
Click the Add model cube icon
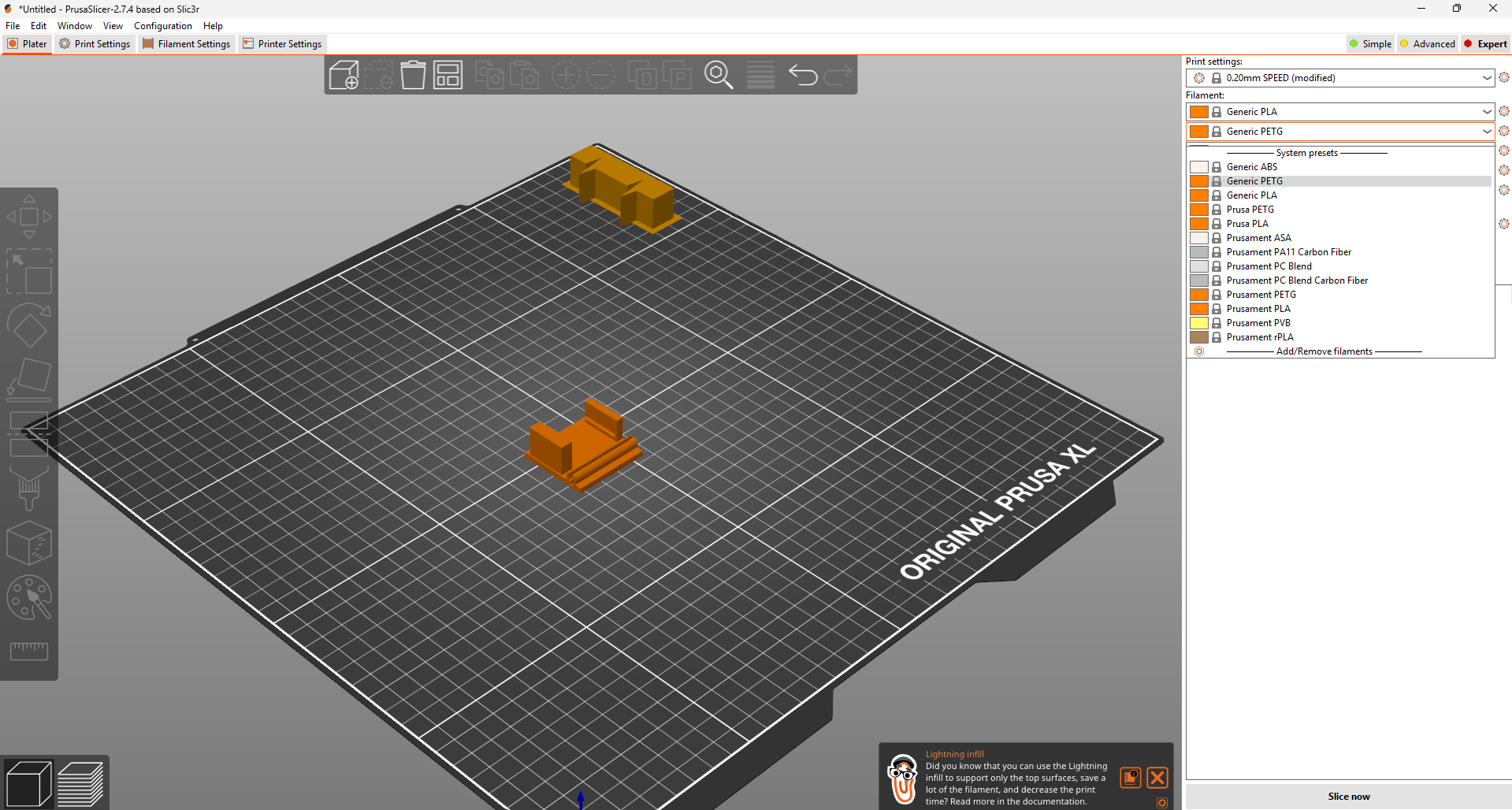coord(344,76)
